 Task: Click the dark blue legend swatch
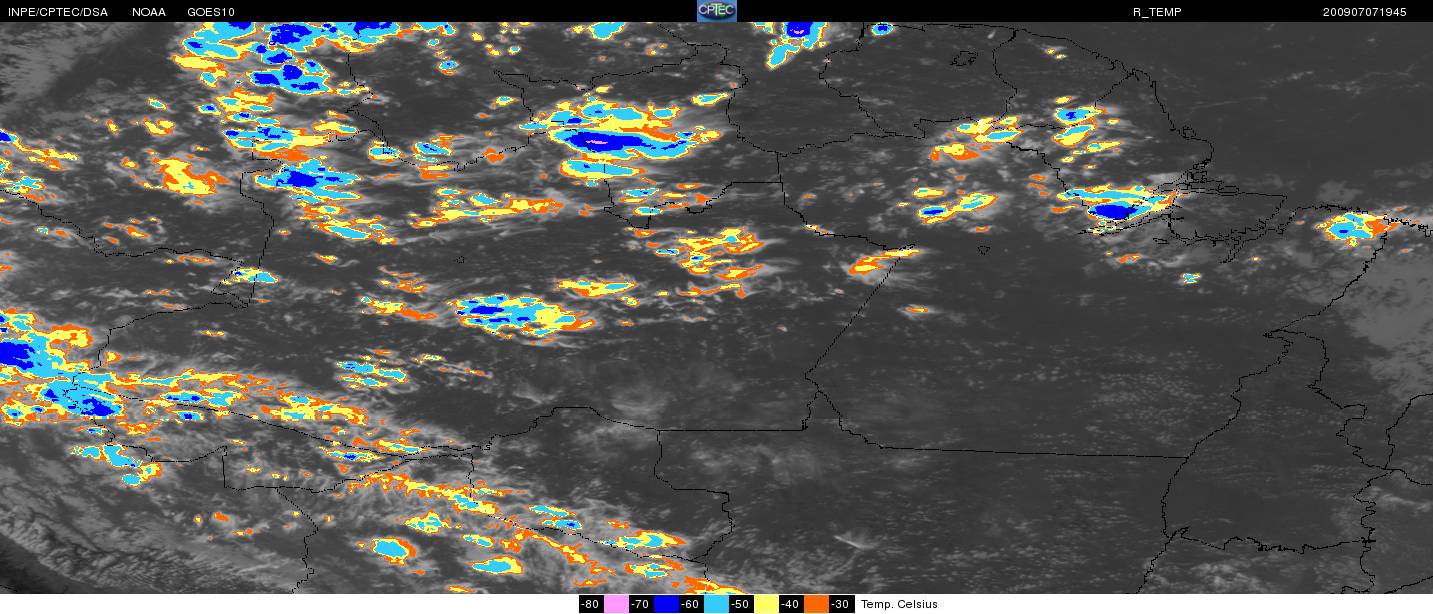tap(666, 604)
